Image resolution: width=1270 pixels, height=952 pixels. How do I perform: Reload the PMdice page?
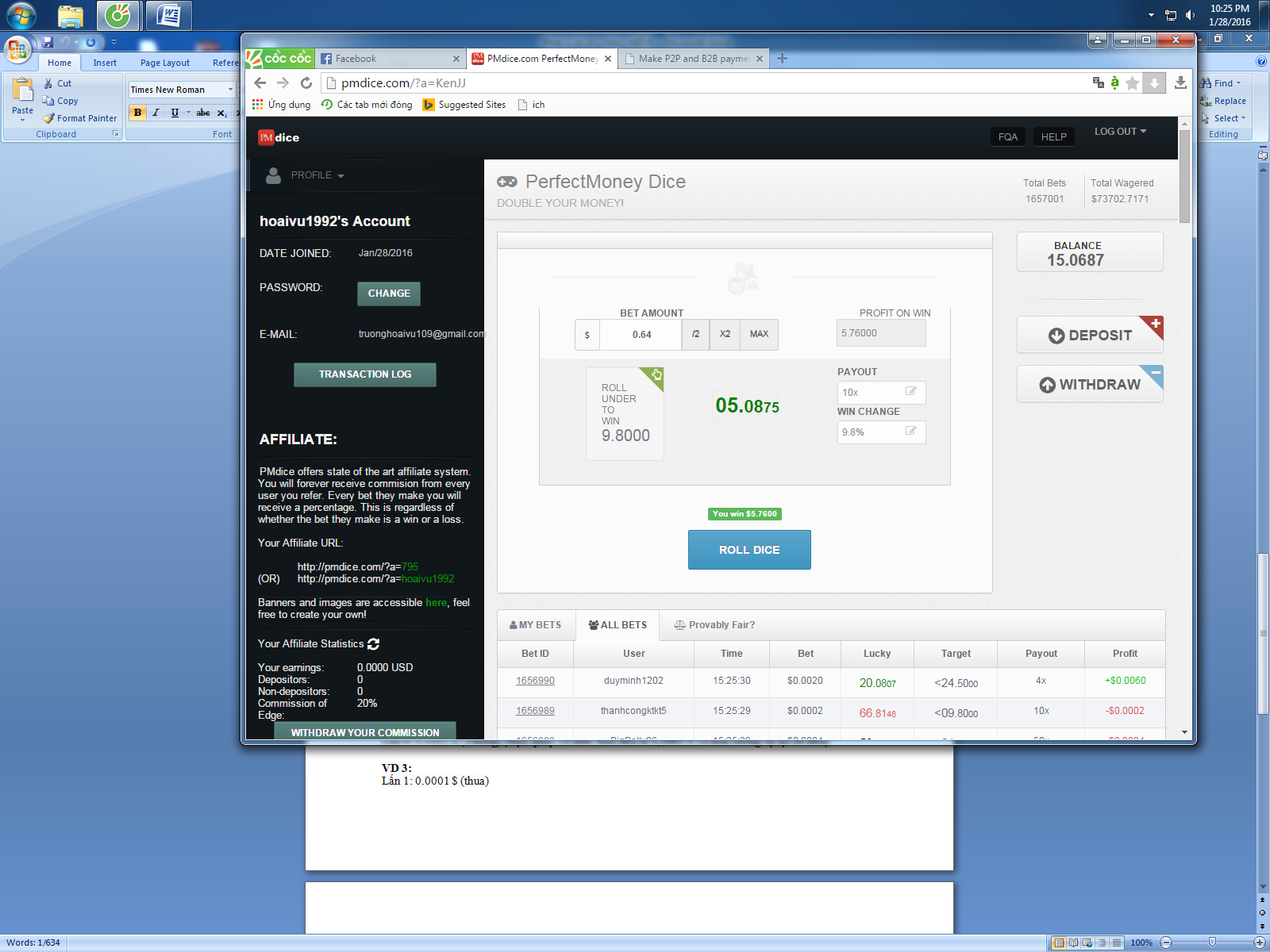(306, 83)
